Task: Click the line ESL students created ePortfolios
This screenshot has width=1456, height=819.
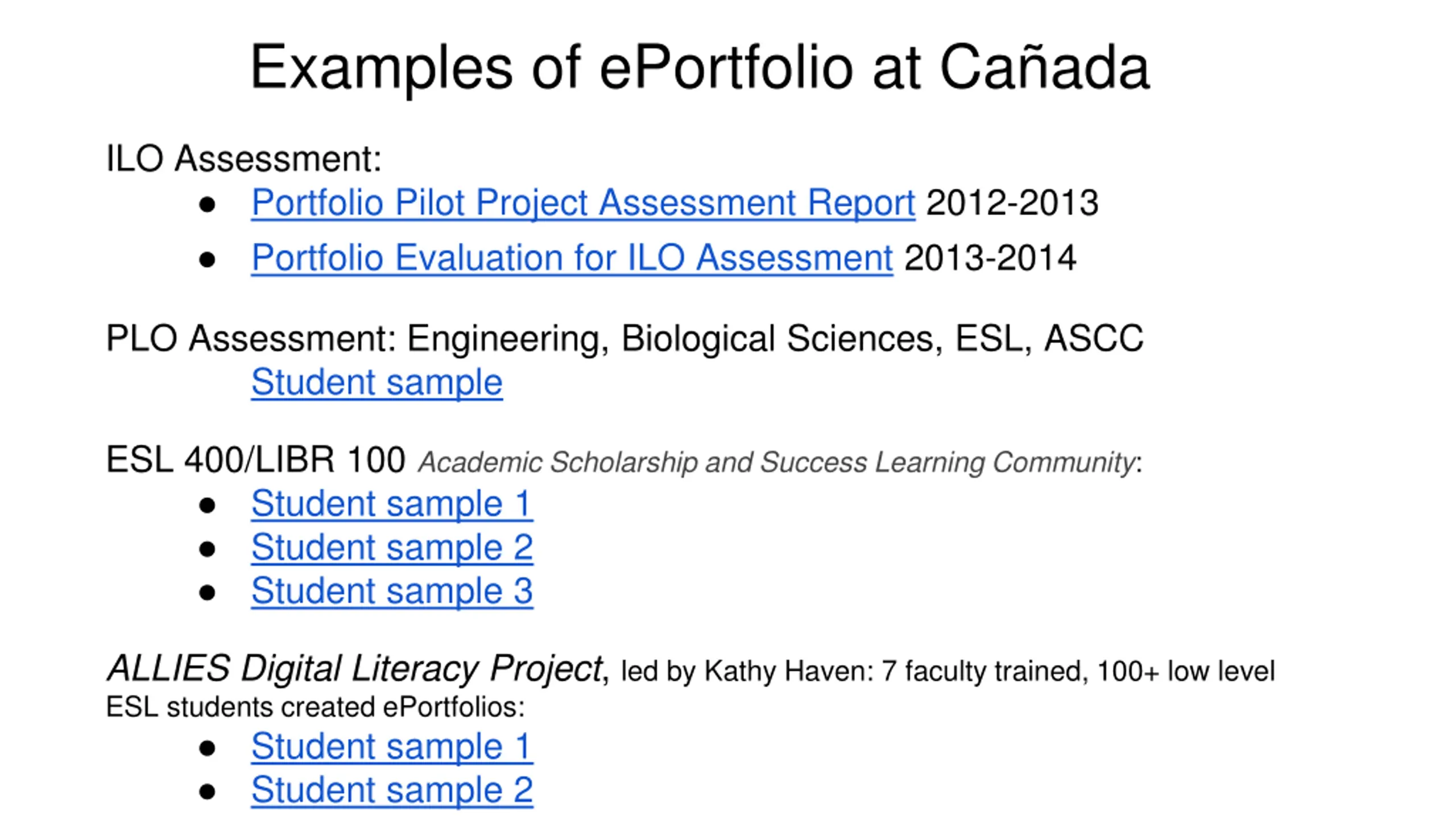Action: point(315,708)
